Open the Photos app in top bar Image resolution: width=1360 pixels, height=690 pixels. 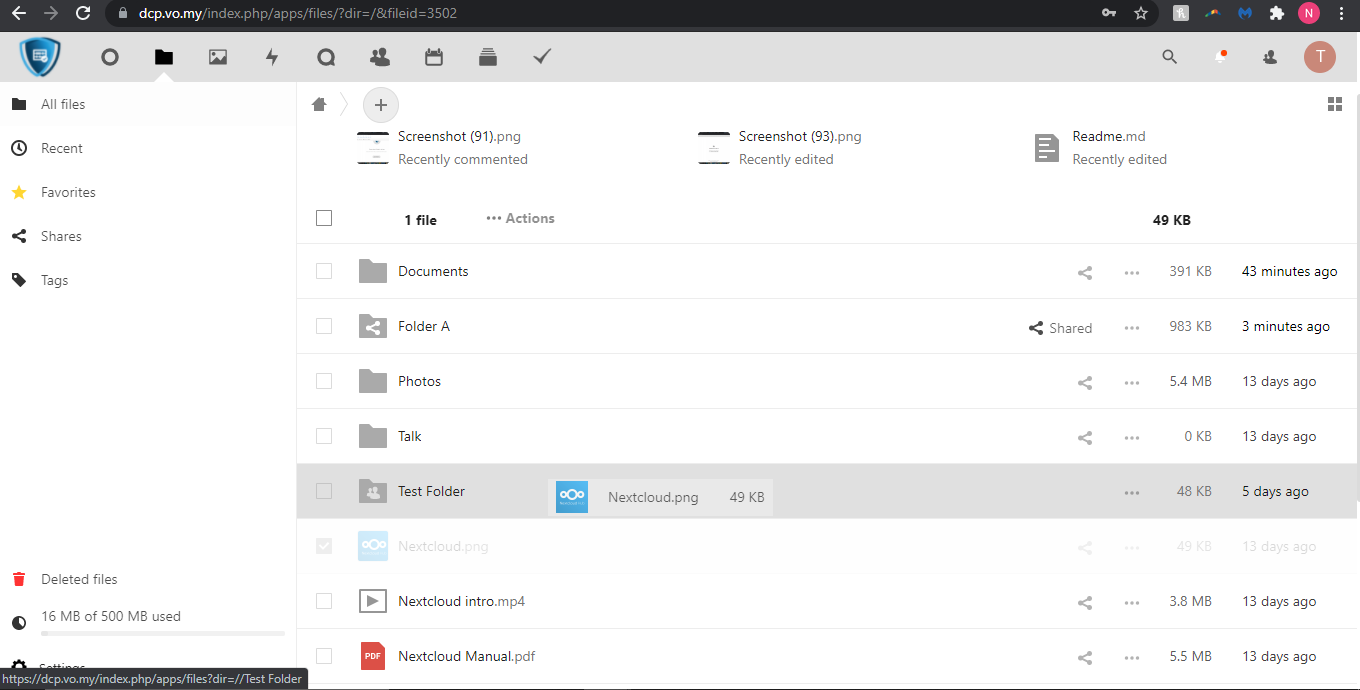(218, 57)
